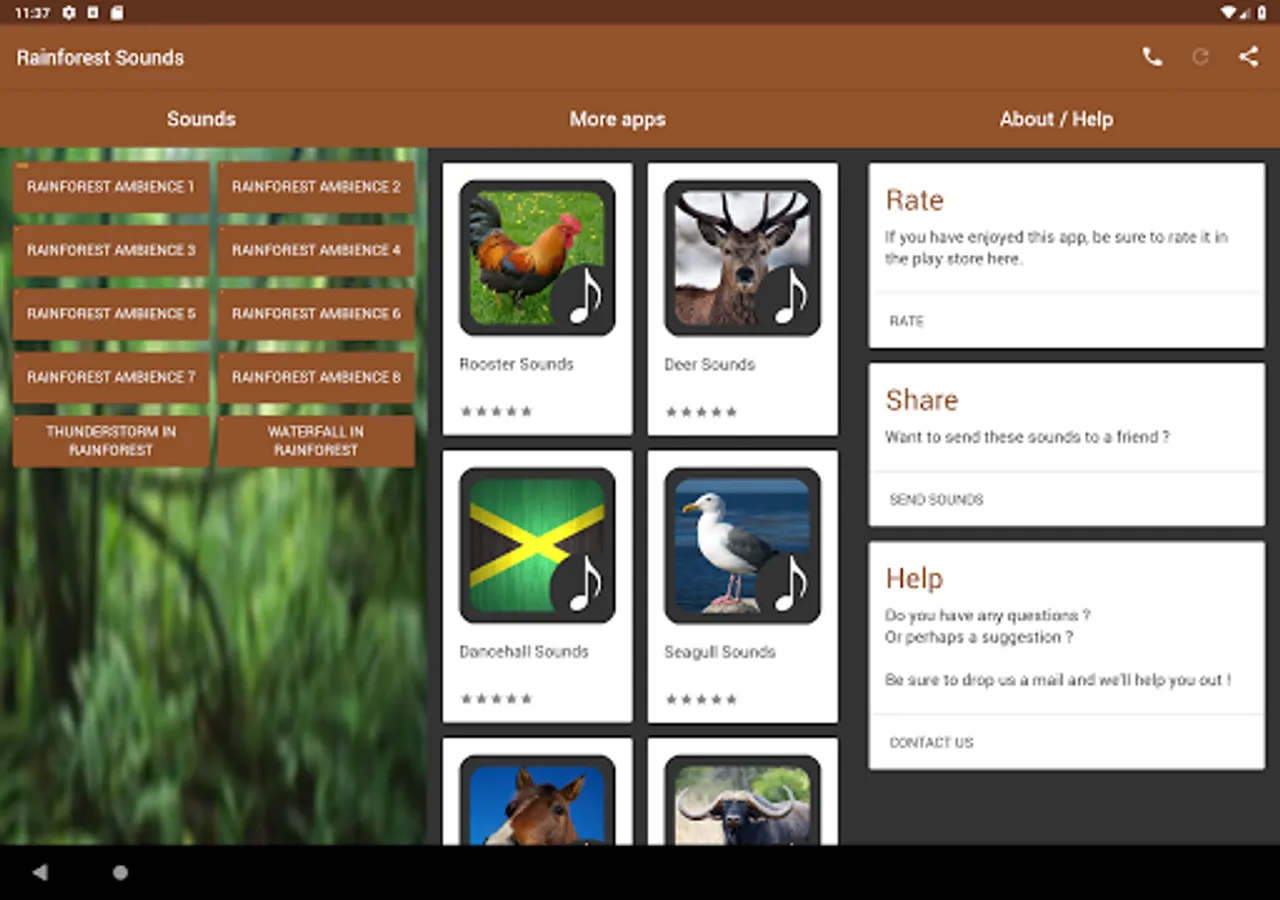Switch to the About / Help tab
Viewport: 1280px width, 900px height.
point(1056,119)
